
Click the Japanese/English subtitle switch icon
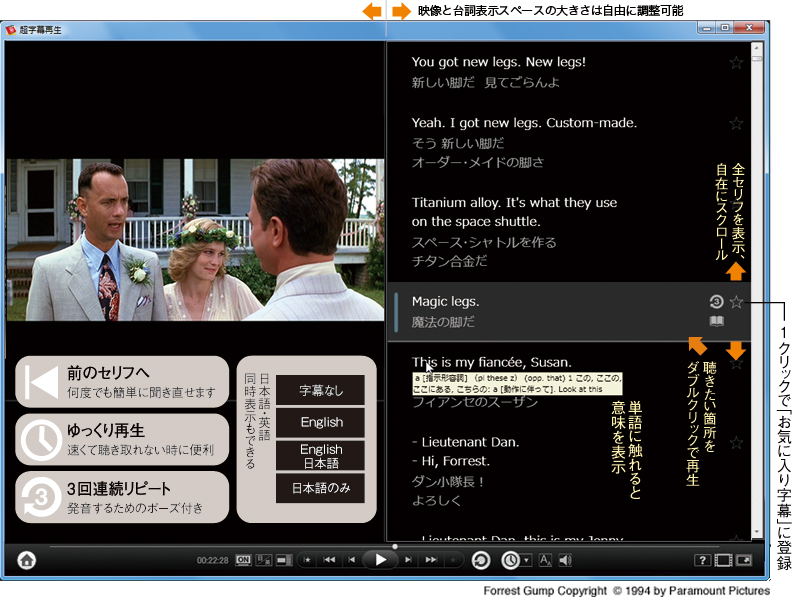point(263,560)
